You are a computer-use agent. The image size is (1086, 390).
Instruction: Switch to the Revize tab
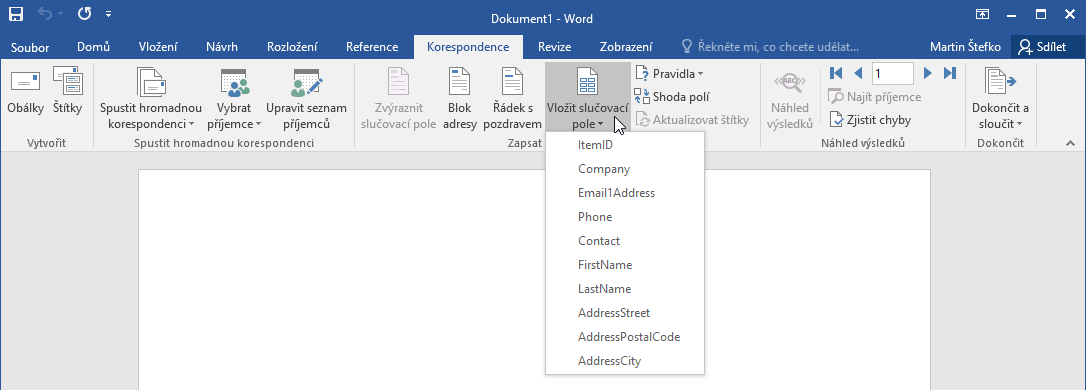coord(555,47)
